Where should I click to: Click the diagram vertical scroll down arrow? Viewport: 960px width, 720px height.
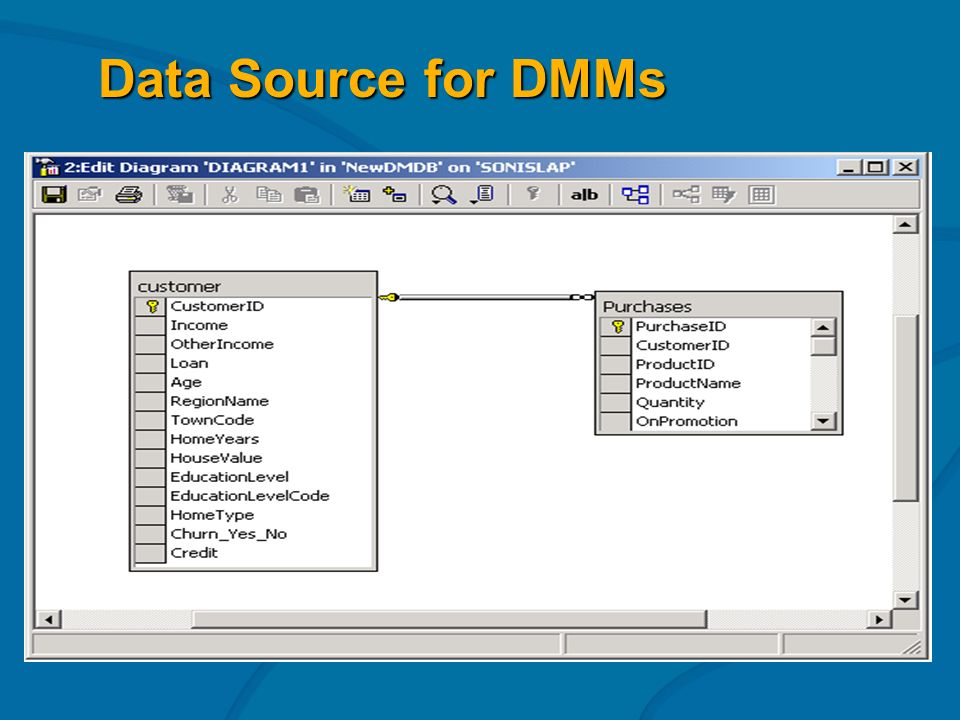tap(905, 600)
